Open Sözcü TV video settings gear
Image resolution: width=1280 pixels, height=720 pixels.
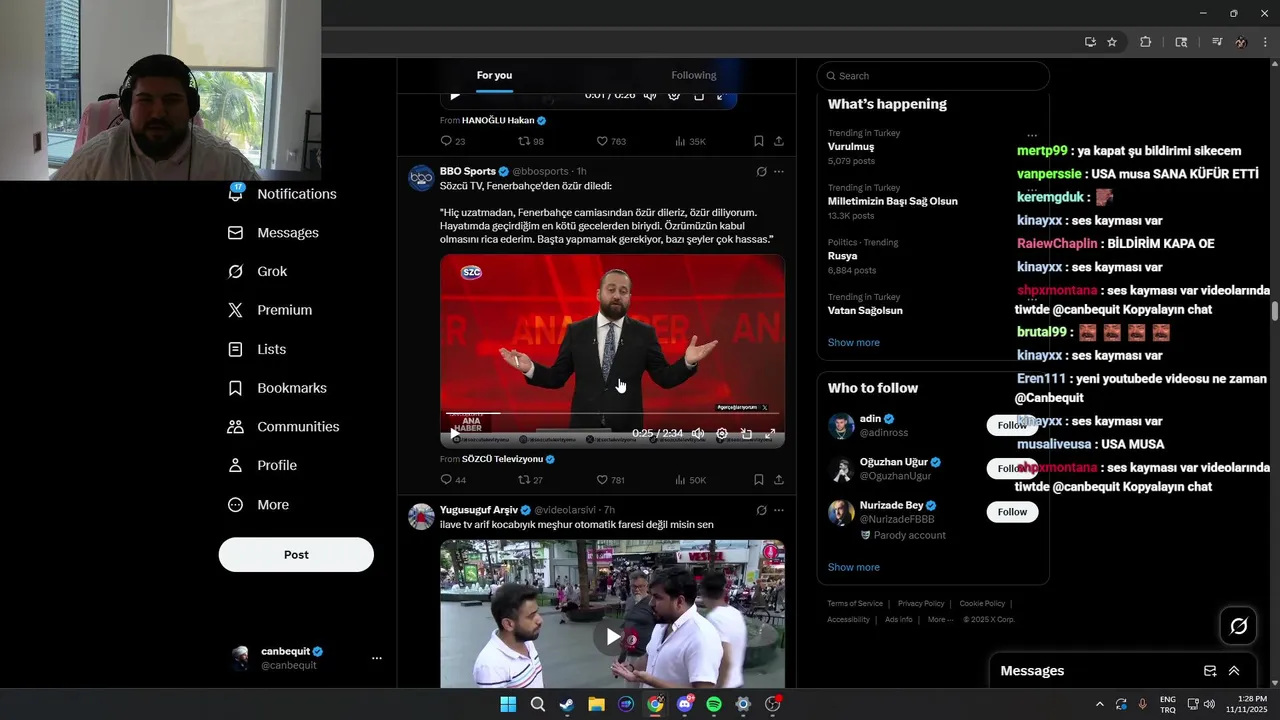coord(722,434)
